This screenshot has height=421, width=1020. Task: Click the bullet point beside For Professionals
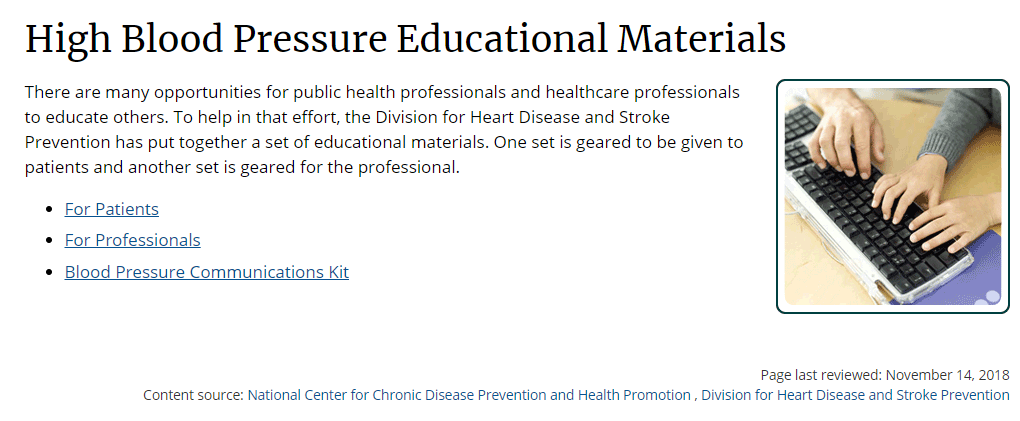click(x=49, y=241)
